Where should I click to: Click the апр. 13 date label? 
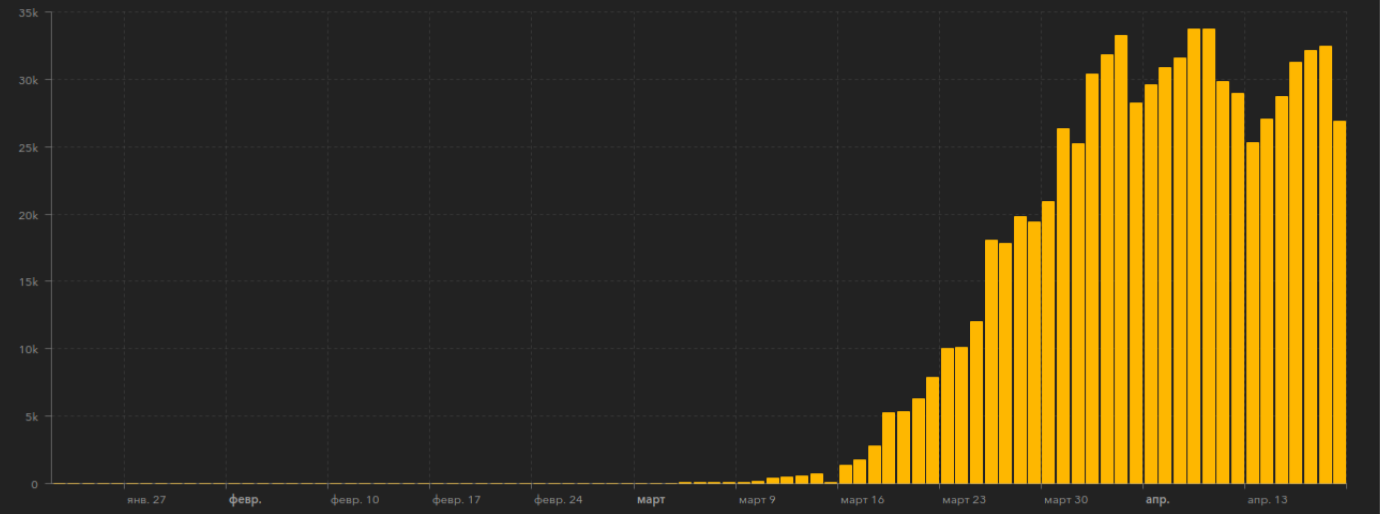coord(1267,499)
